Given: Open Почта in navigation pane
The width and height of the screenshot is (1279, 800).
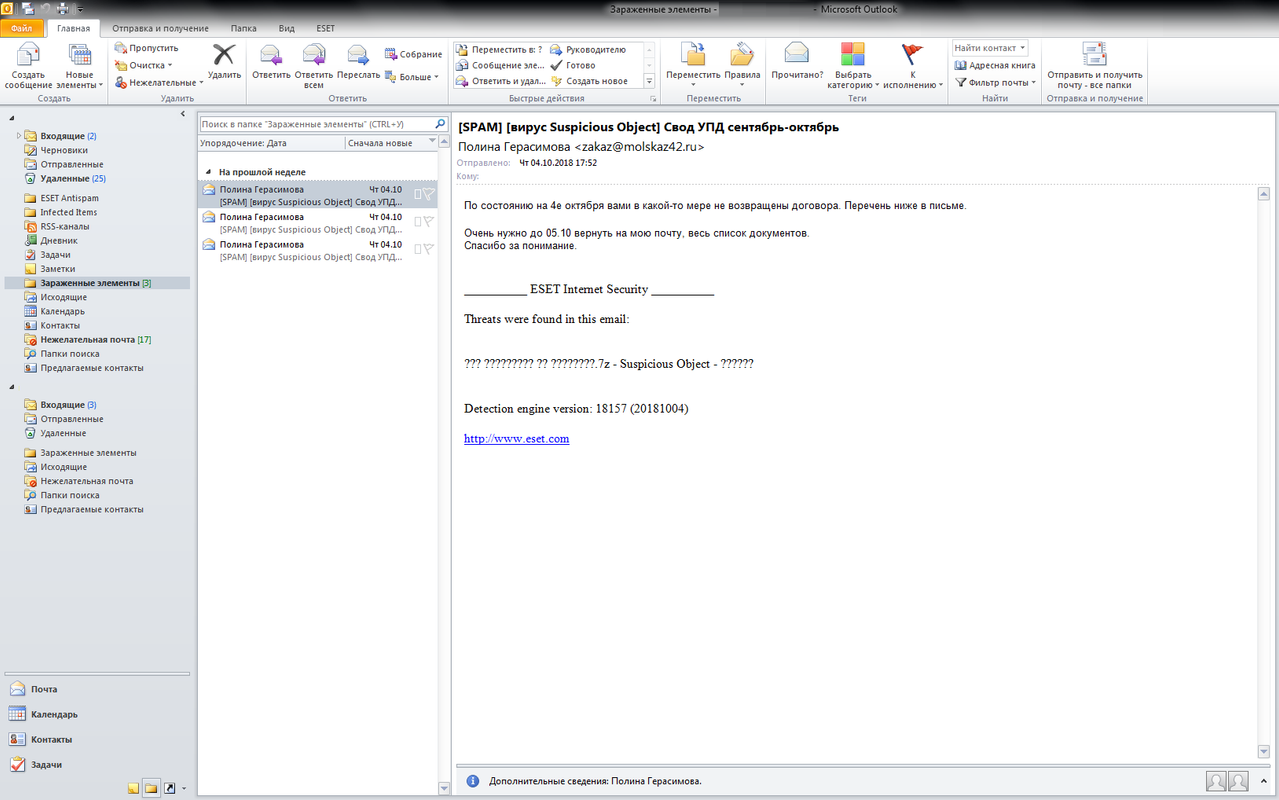Looking at the screenshot, I should click(x=99, y=689).
